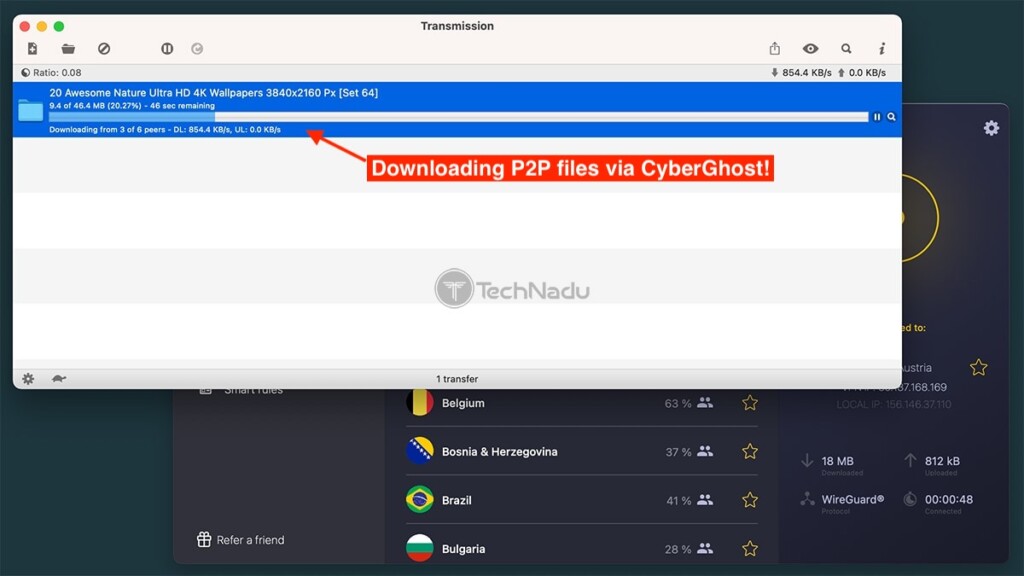Click the Belgium 63 % load value

pos(678,404)
